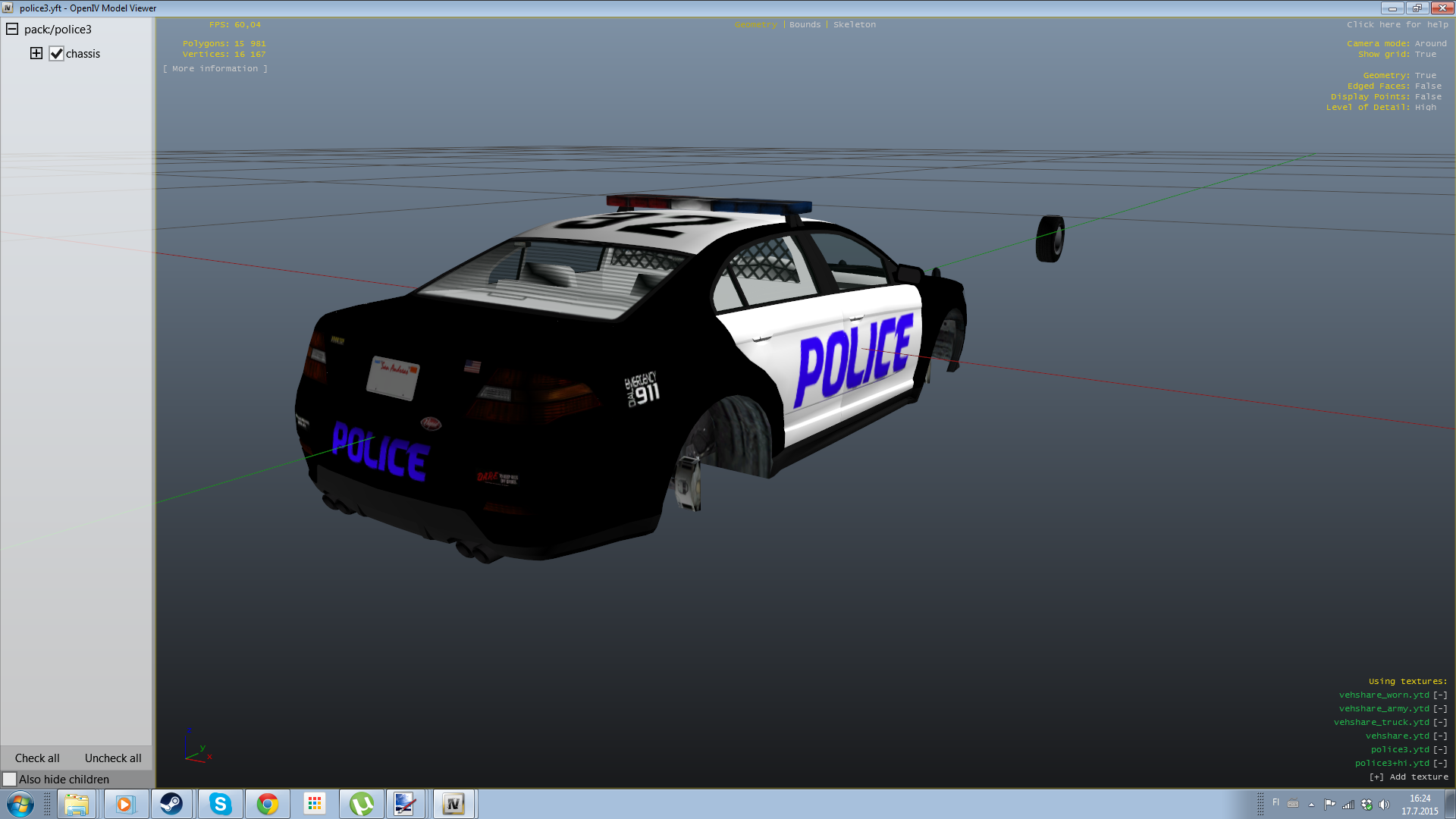Open Steam from the taskbar
This screenshot has height=819, width=1456.
pyautogui.click(x=171, y=804)
